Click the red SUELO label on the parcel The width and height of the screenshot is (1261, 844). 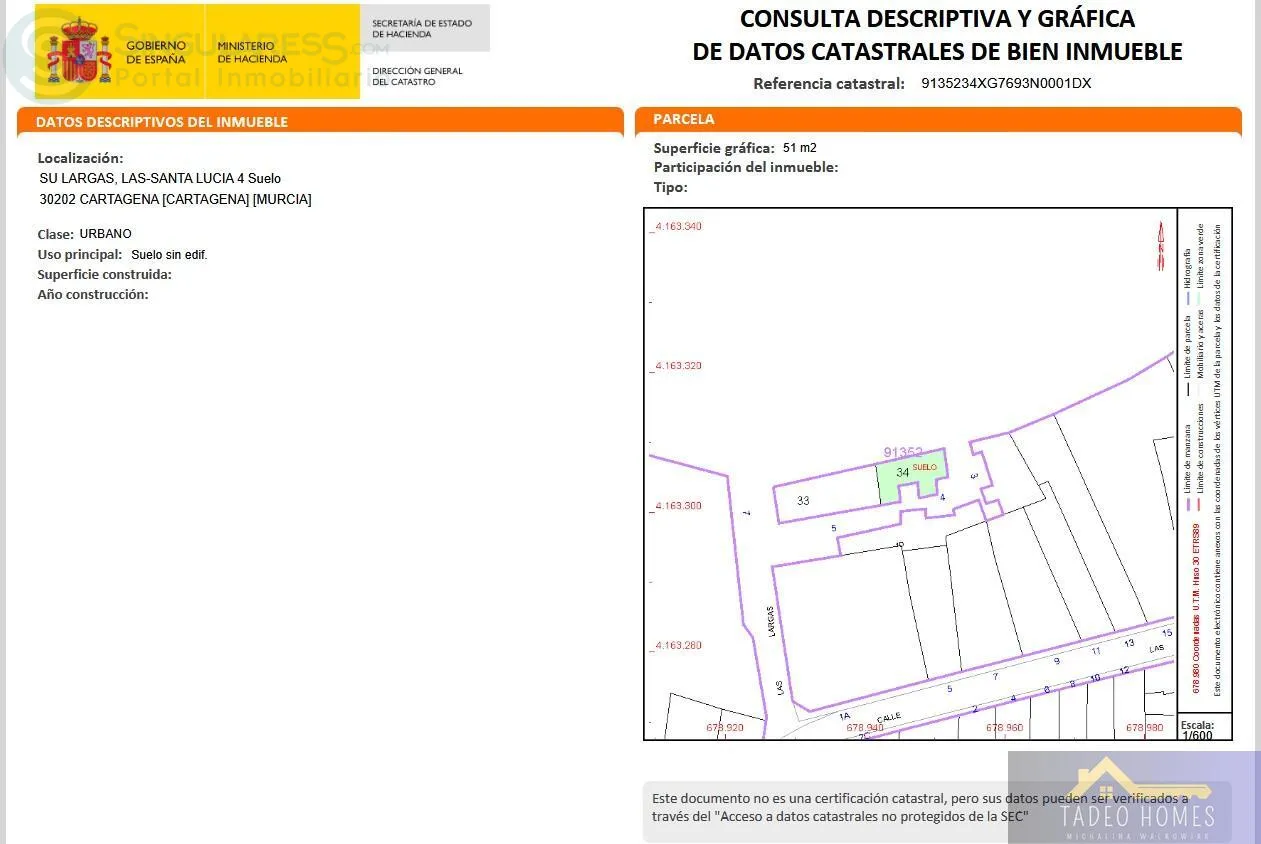click(925, 467)
